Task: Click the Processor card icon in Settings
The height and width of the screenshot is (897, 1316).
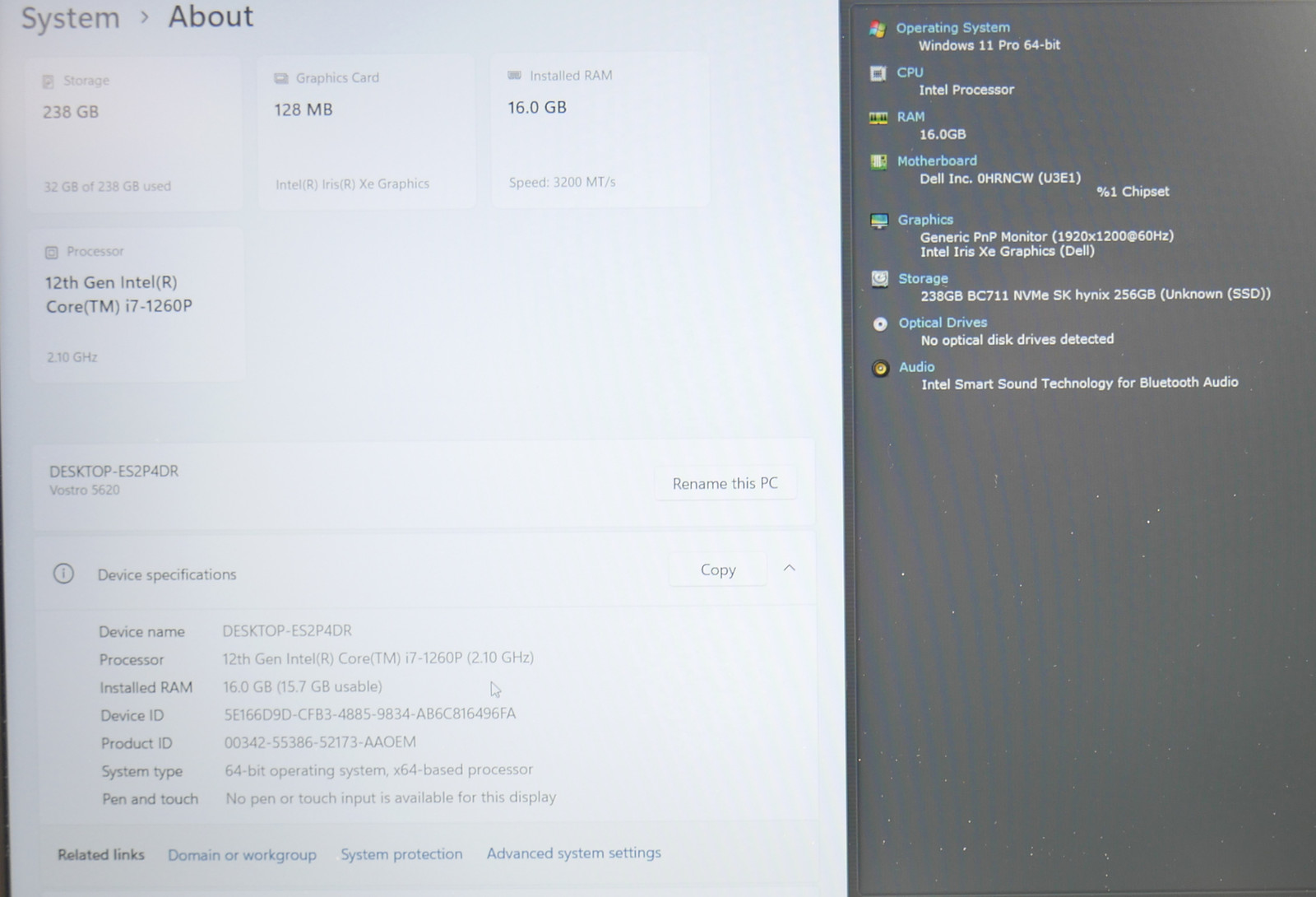Action: click(x=52, y=252)
